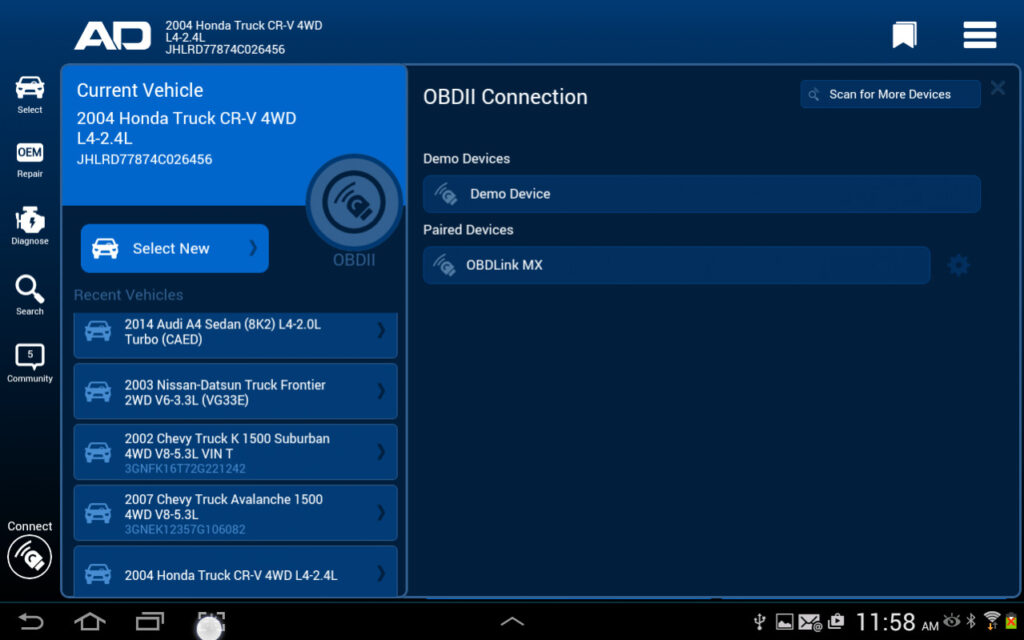Open the Search icon in the sidebar

(x=29, y=292)
